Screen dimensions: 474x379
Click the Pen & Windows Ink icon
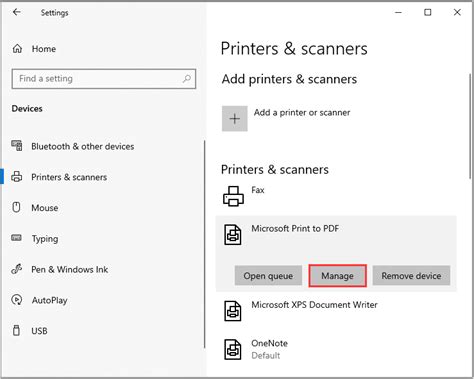[17, 269]
